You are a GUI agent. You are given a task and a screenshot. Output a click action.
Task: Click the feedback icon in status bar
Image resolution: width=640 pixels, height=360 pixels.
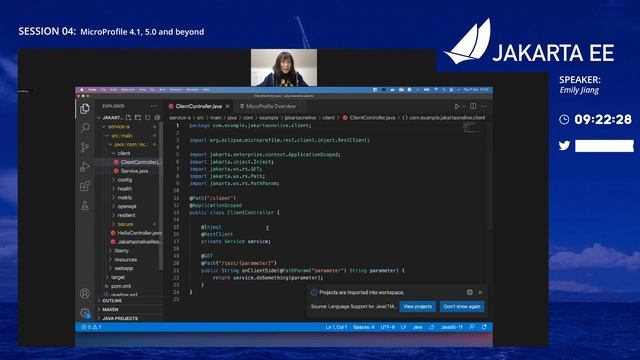tap(472, 327)
